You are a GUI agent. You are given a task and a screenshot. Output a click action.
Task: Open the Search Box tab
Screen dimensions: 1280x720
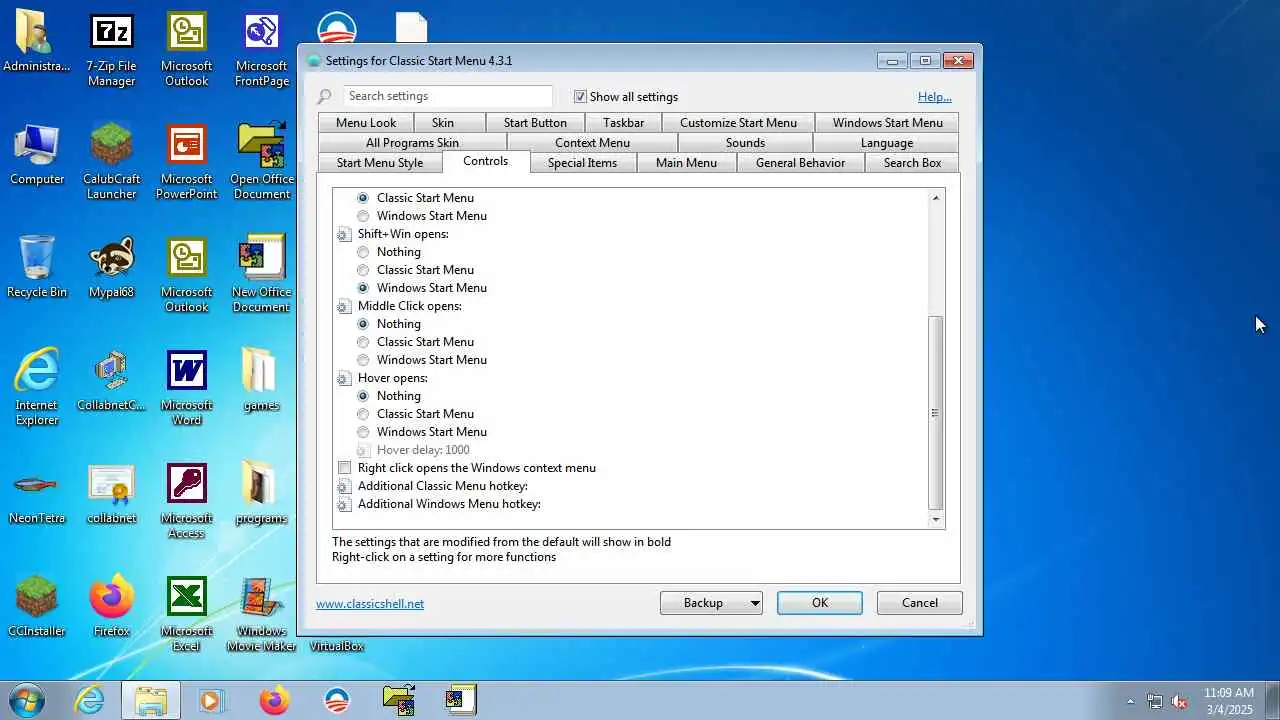[x=912, y=163]
